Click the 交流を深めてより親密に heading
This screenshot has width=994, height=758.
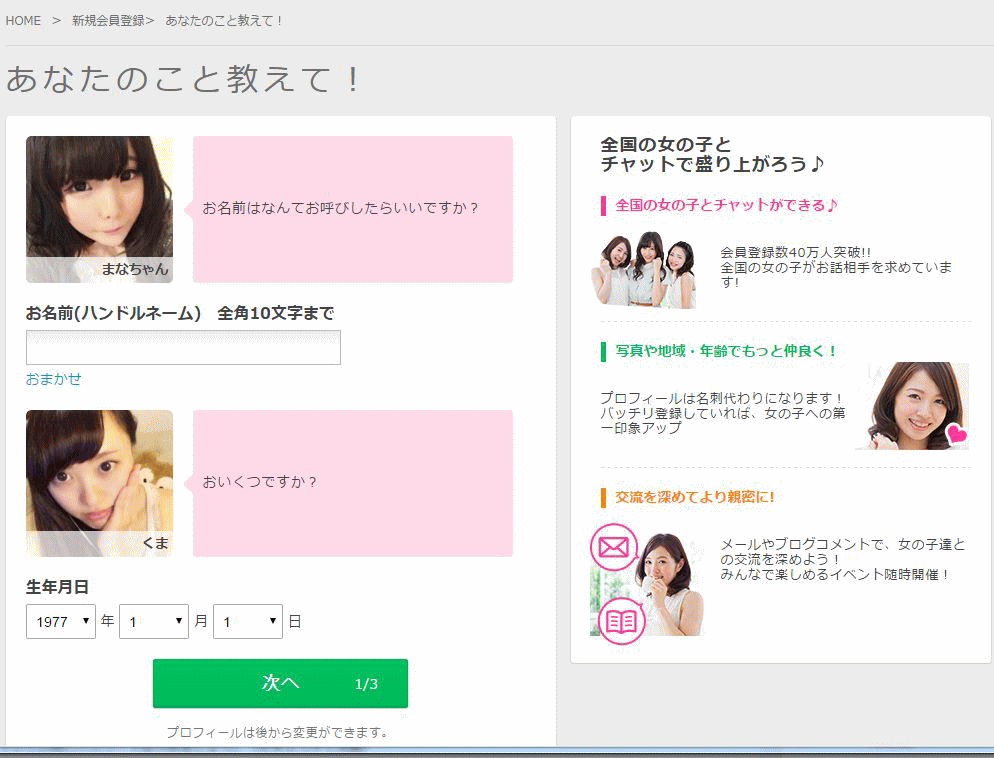695,497
